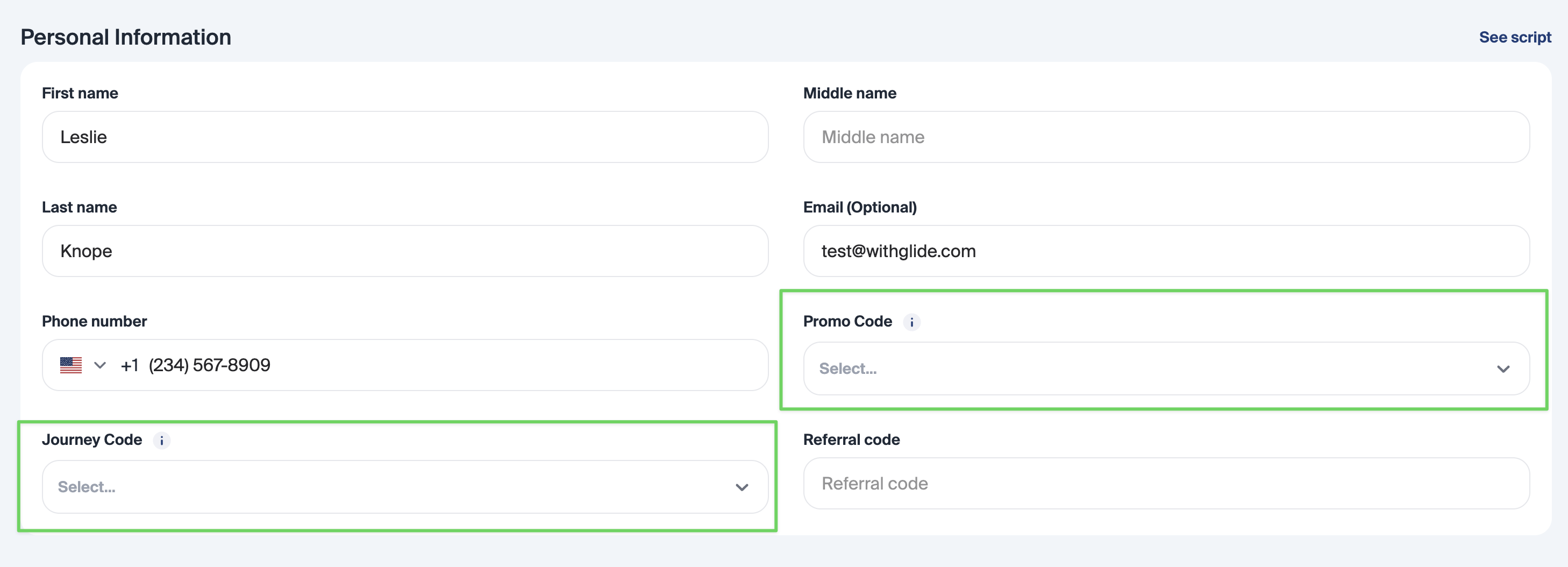
Task: Click the Journey Code info icon
Action: [x=161, y=441]
